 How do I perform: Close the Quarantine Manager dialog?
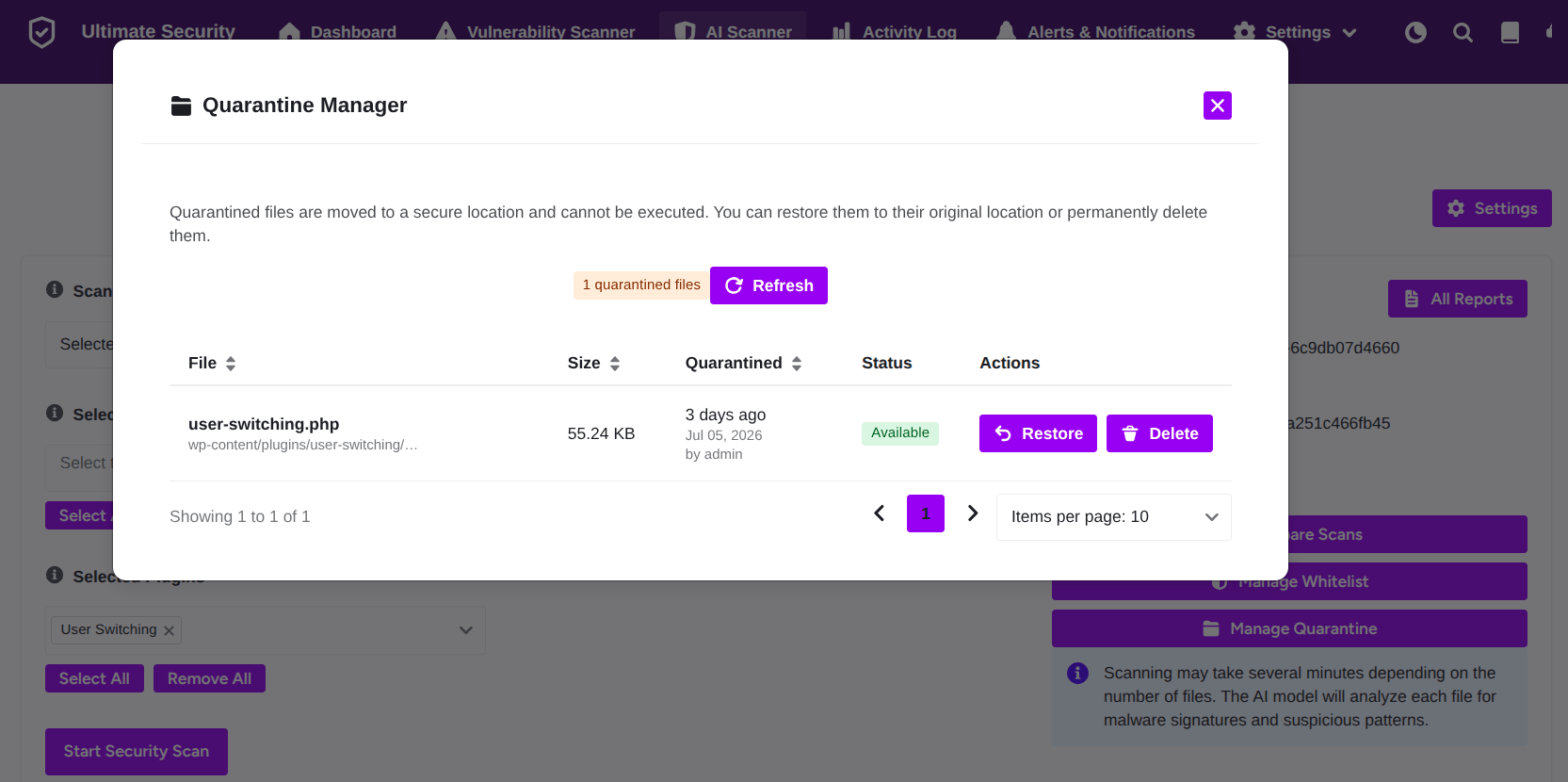click(x=1217, y=106)
